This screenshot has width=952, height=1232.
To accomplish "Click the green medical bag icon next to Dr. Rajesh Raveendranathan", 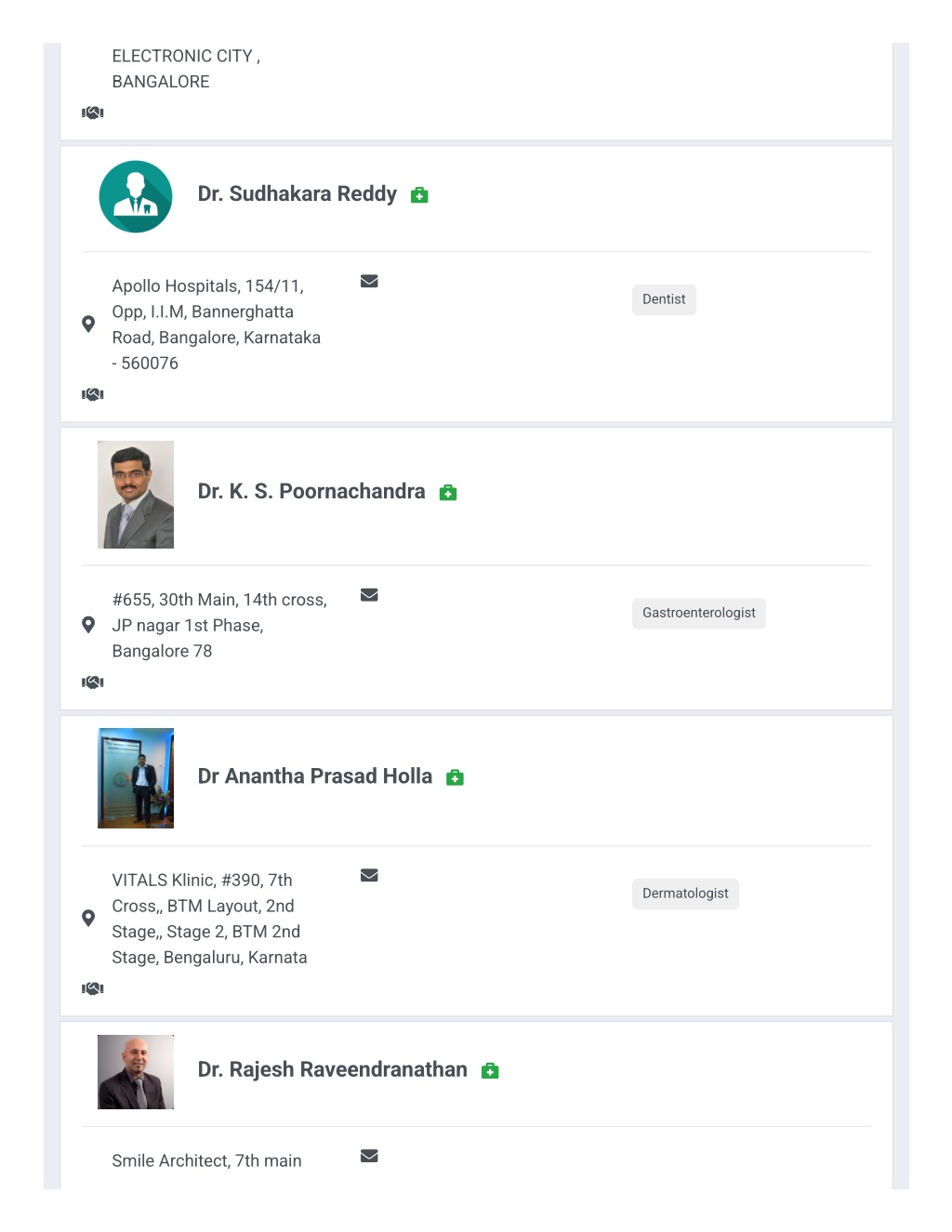I will point(490,1071).
